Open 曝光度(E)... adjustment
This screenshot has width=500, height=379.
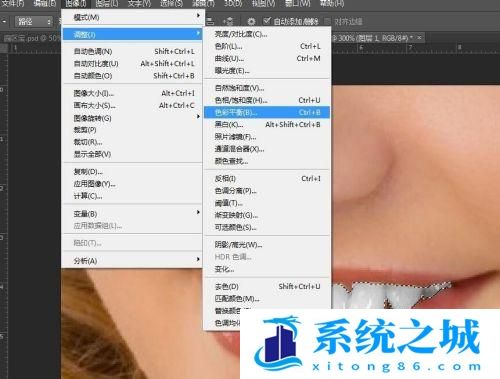coord(267,71)
